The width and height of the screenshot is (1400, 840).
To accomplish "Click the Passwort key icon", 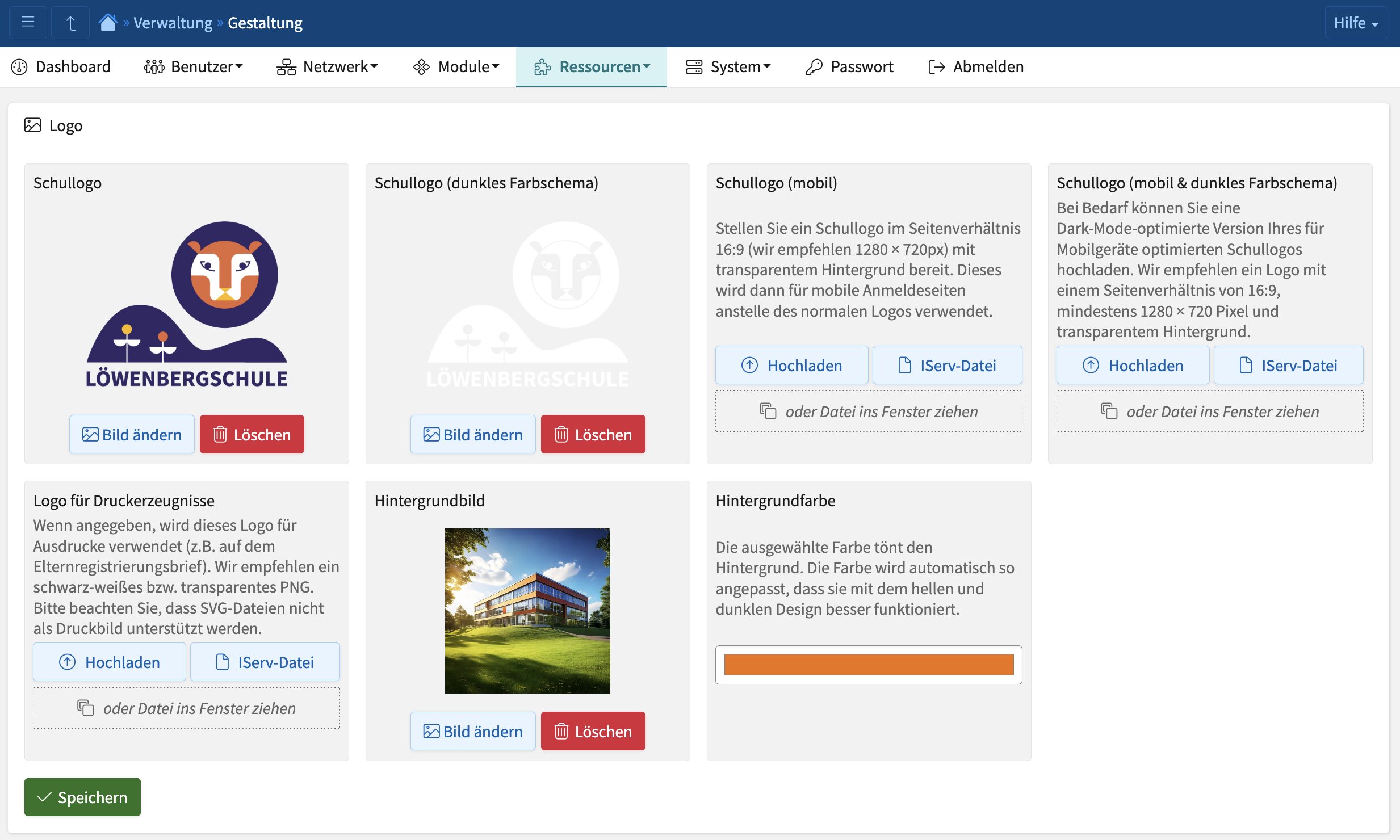I will (x=814, y=67).
